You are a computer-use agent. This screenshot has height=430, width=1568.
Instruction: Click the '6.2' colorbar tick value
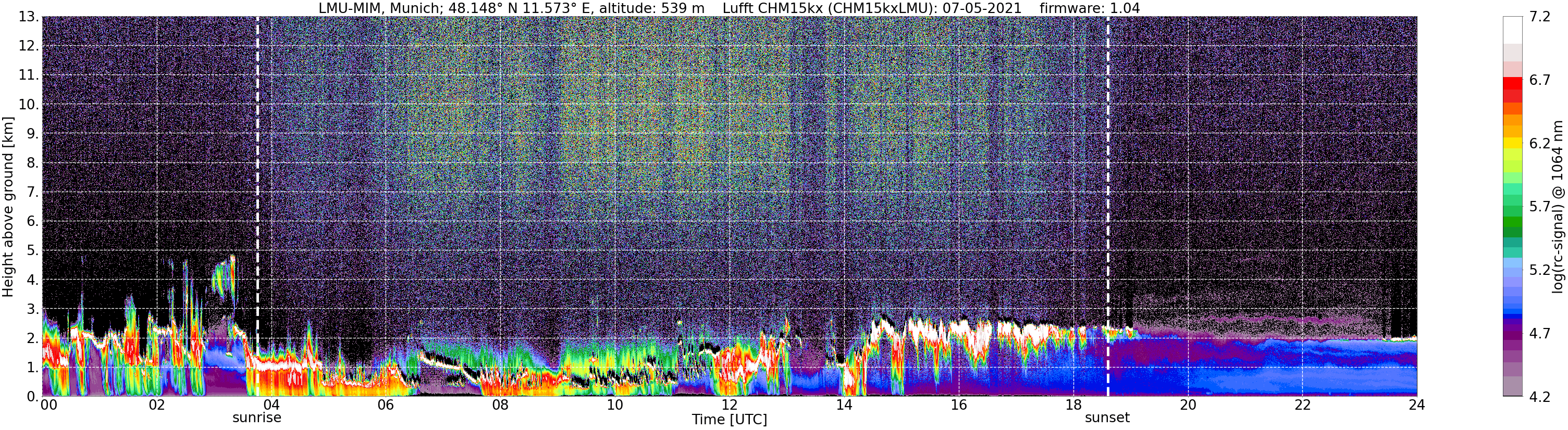point(1540,144)
